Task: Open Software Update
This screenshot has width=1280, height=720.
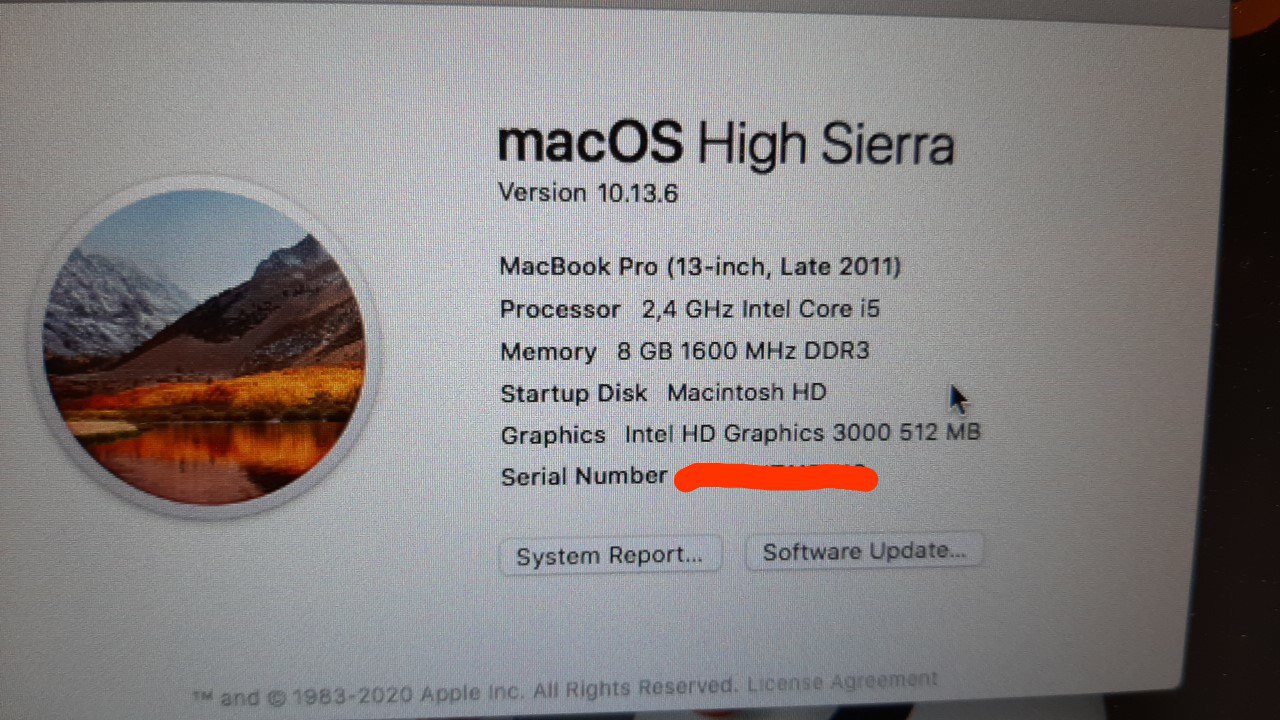Action: click(x=864, y=551)
